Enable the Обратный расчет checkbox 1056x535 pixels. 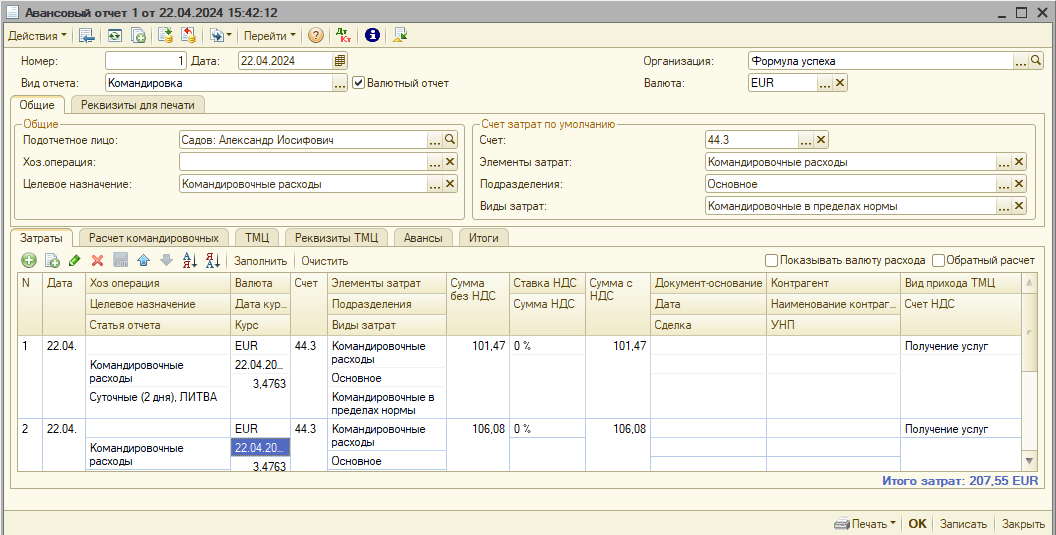pos(938,260)
